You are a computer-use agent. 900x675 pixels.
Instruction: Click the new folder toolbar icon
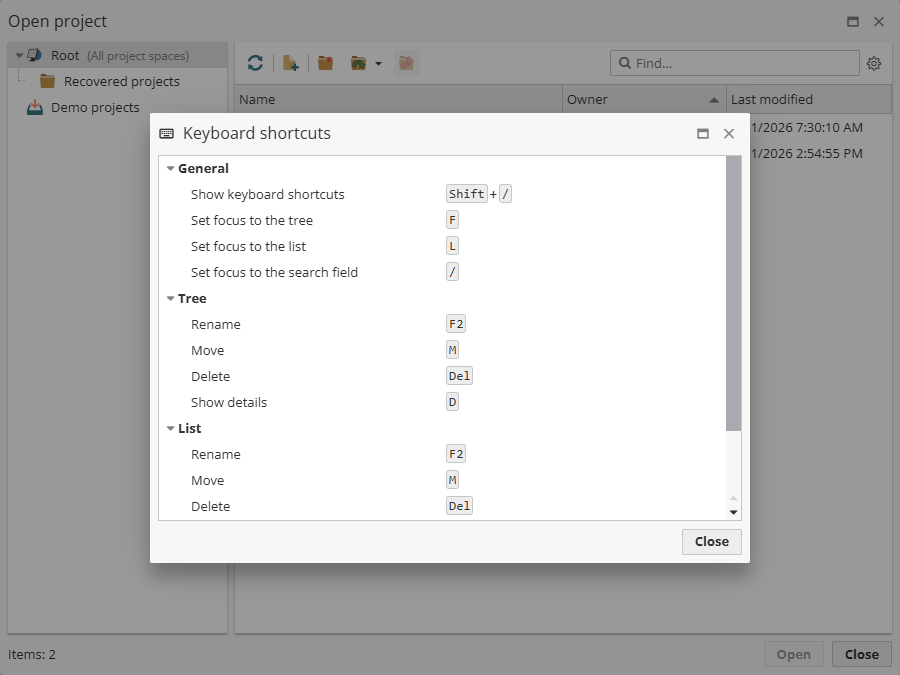click(324, 62)
